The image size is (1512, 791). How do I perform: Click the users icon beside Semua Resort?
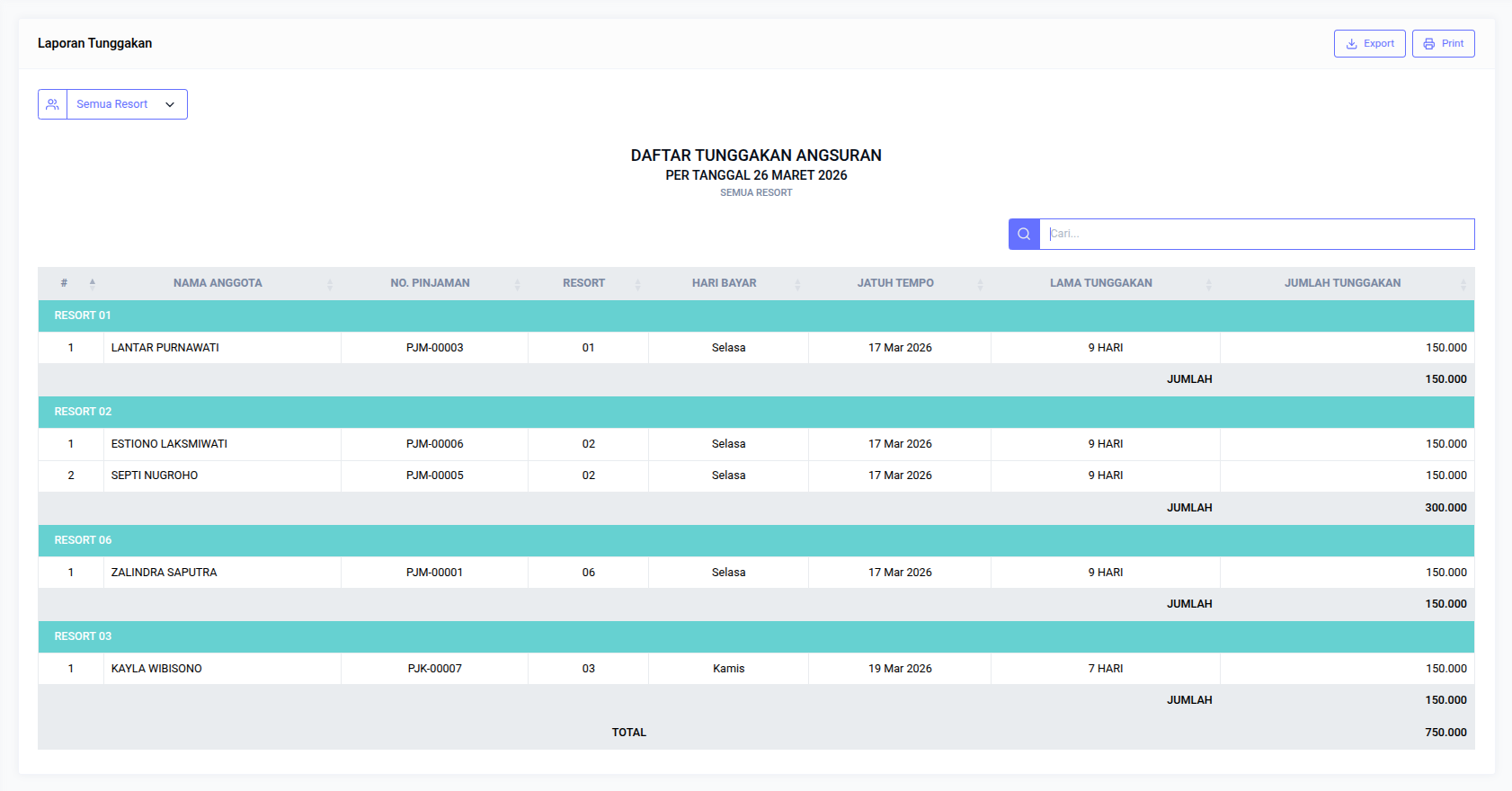pos(53,104)
